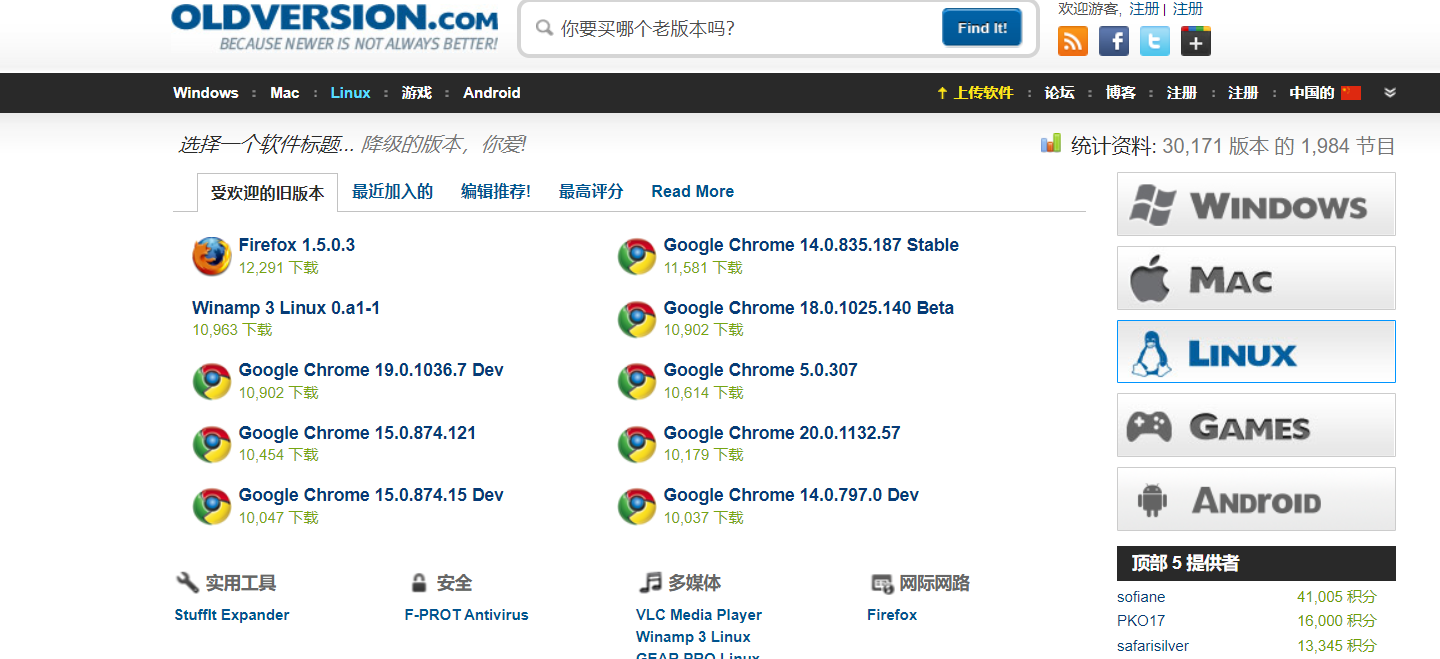Open the Twitter bird icon

tap(1155, 41)
